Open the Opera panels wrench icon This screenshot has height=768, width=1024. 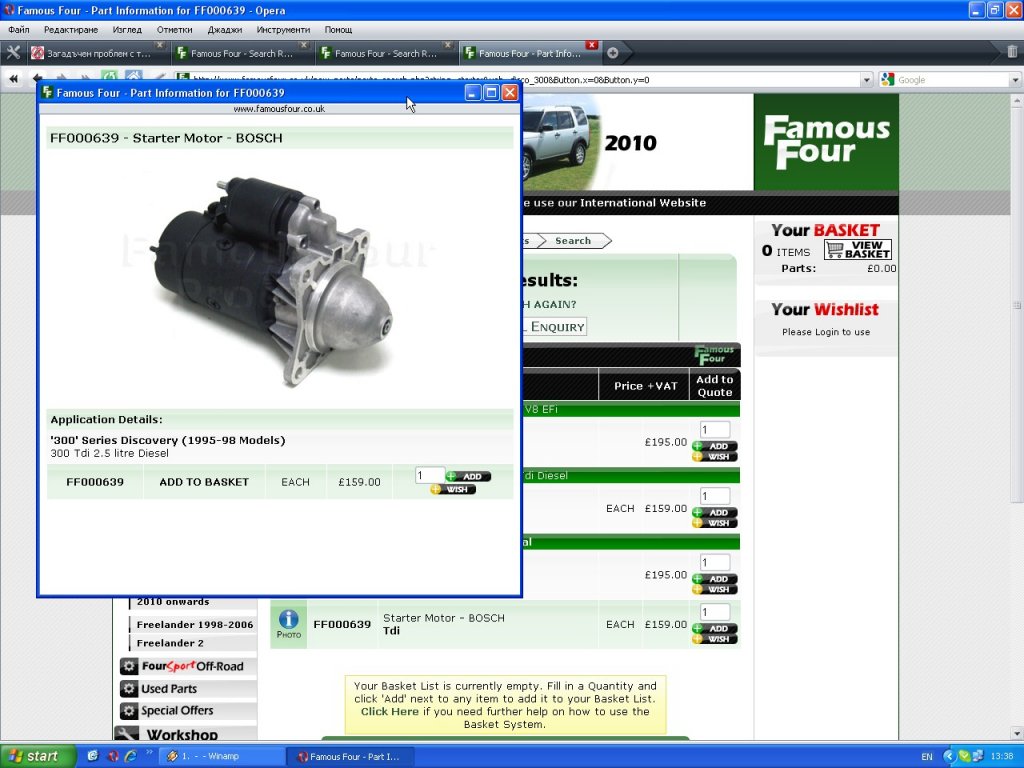[13, 53]
